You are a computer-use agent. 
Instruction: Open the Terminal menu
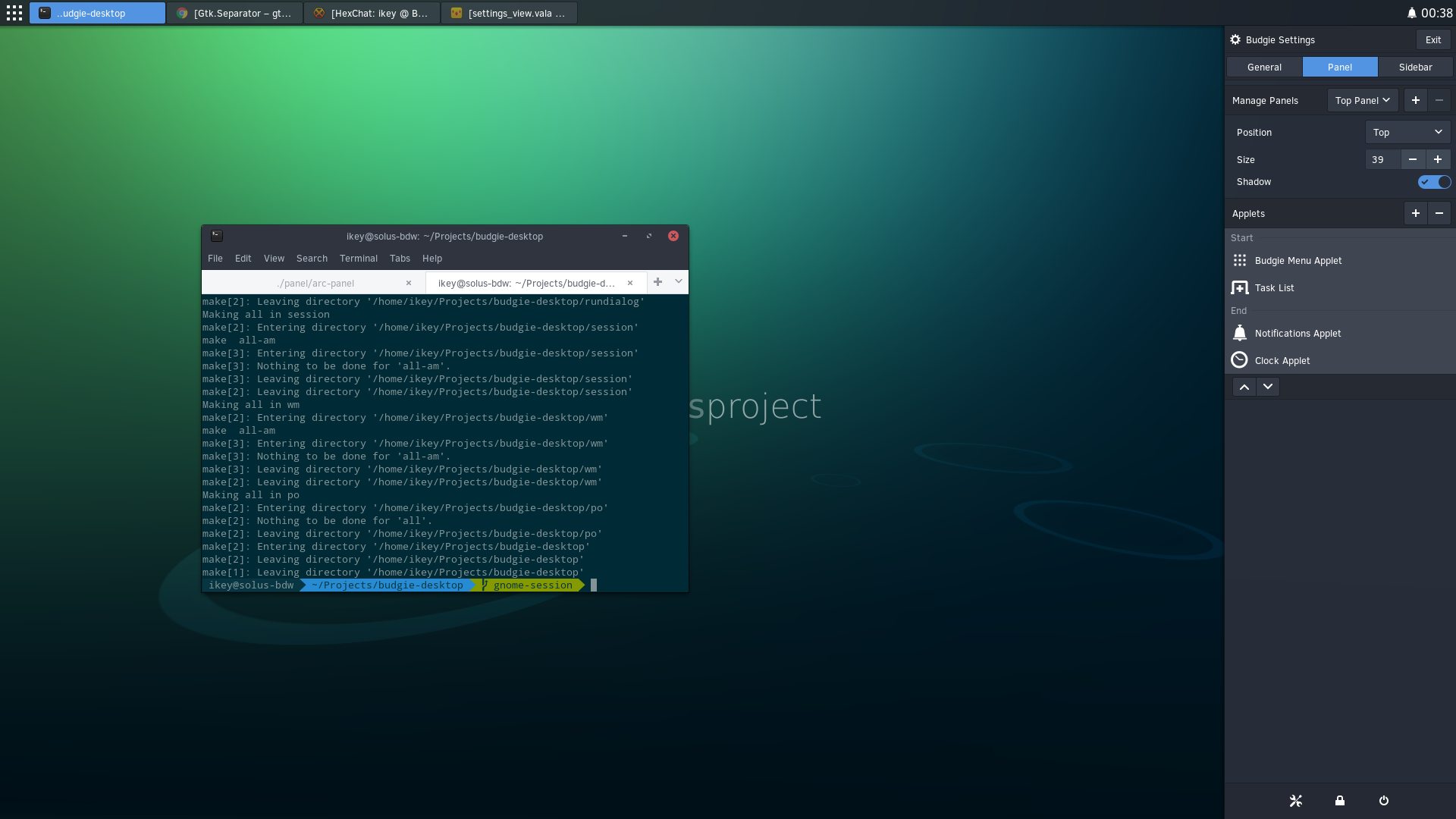[359, 259]
